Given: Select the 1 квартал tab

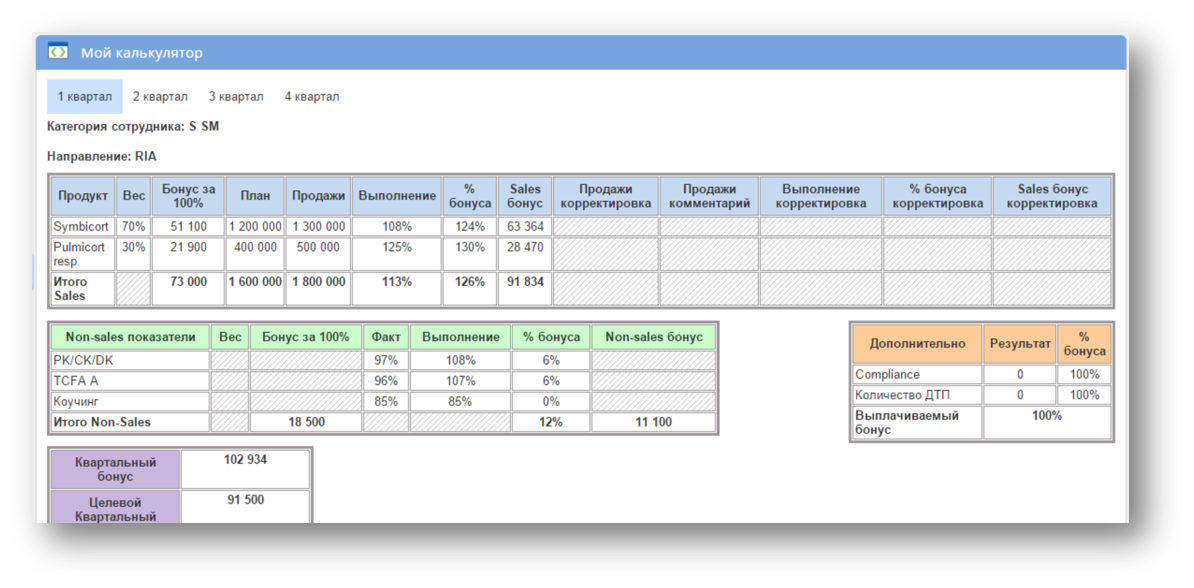Looking at the screenshot, I should [x=85, y=97].
